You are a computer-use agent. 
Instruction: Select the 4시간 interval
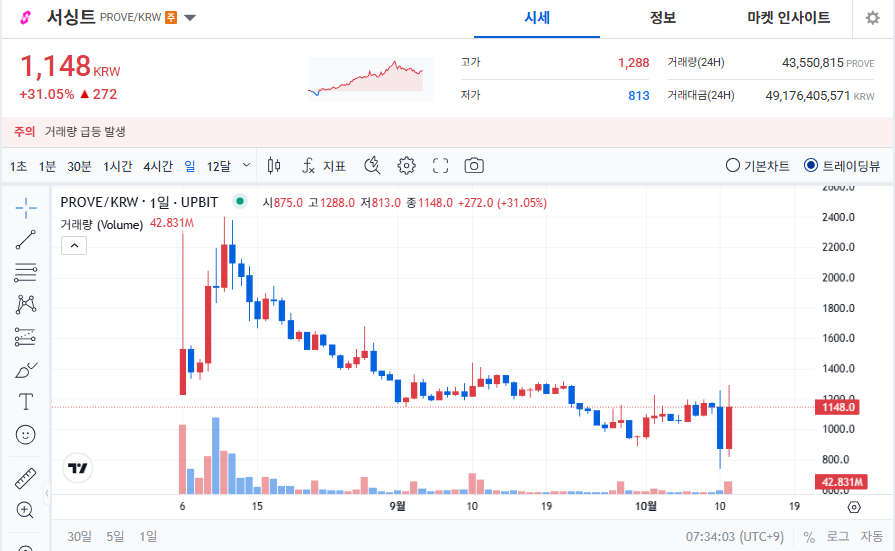click(x=158, y=166)
